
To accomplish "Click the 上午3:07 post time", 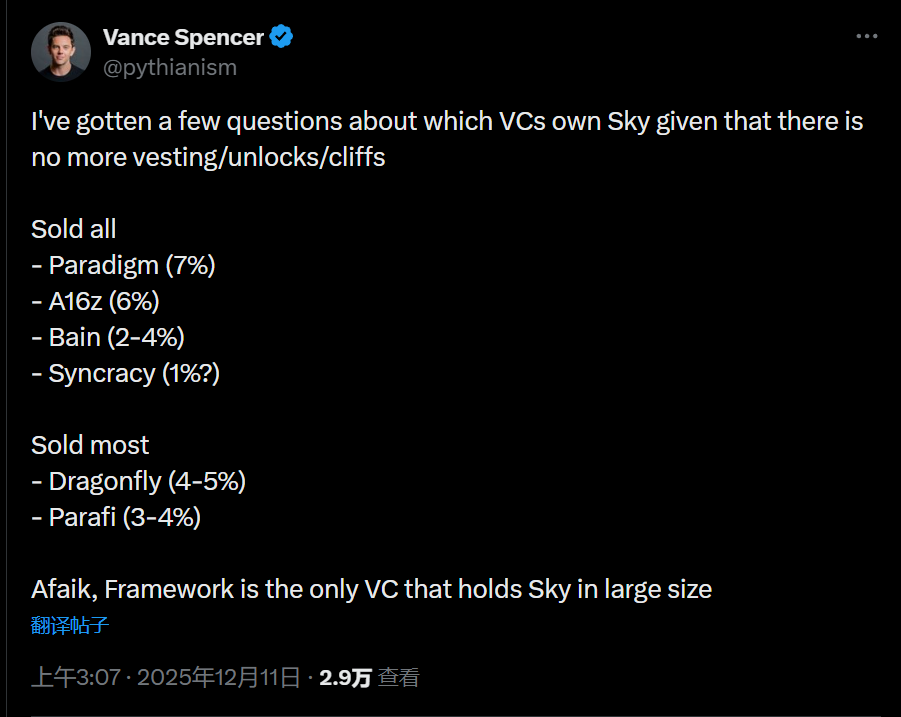I will [x=75, y=678].
